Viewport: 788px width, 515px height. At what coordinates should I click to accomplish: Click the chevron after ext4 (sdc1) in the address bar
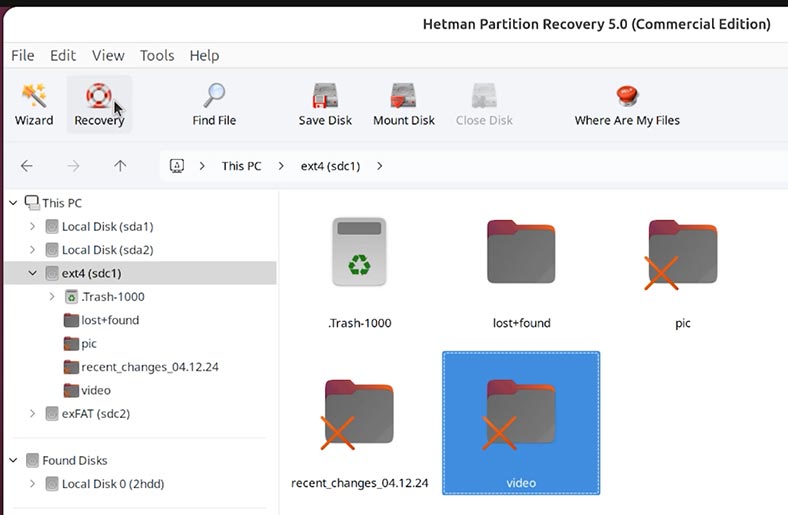tap(379, 166)
